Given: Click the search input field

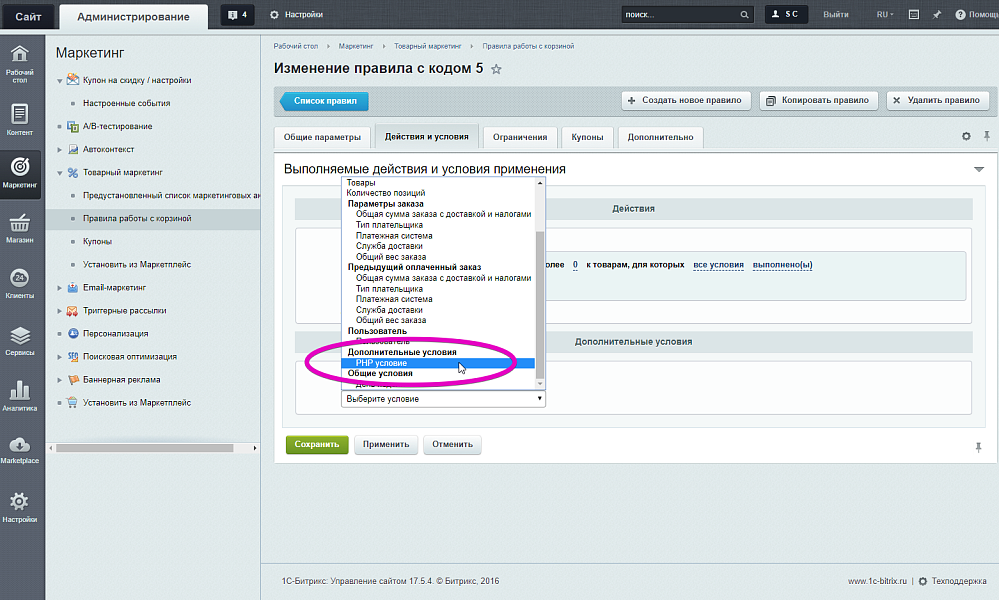Looking at the screenshot, I should pyautogui.click(x=679, y=15).
